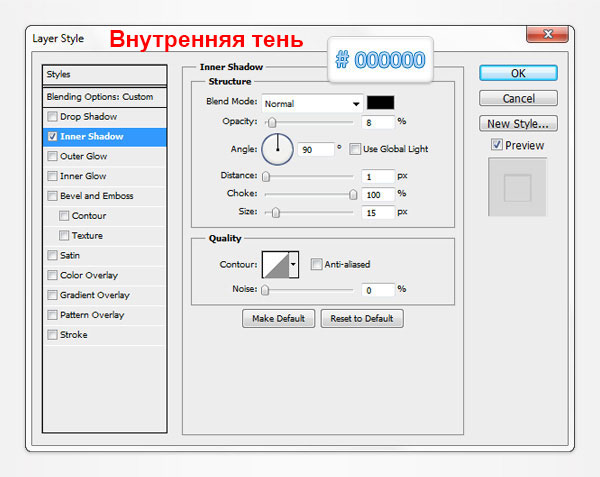Select the Gradient Overlay style row
600x477 pixels.
pos(104,295)
